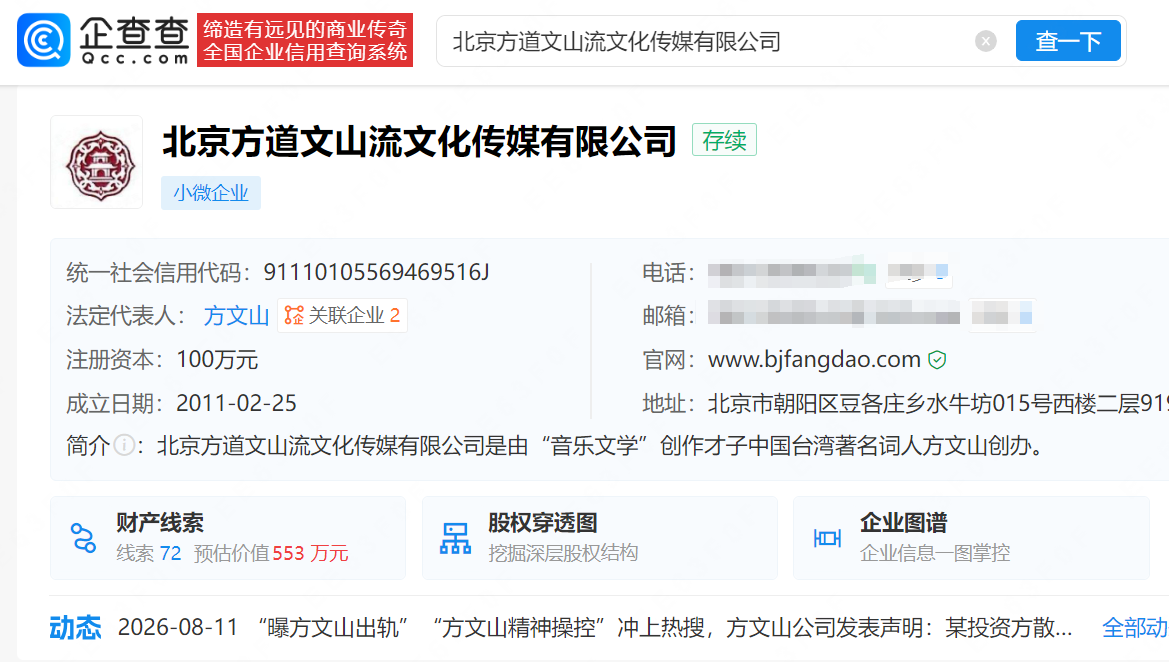Image resolution: width=1169 pixels, height=662 pixels.
Task: Click the 动态 section label
Action: (x=75, y=628)
